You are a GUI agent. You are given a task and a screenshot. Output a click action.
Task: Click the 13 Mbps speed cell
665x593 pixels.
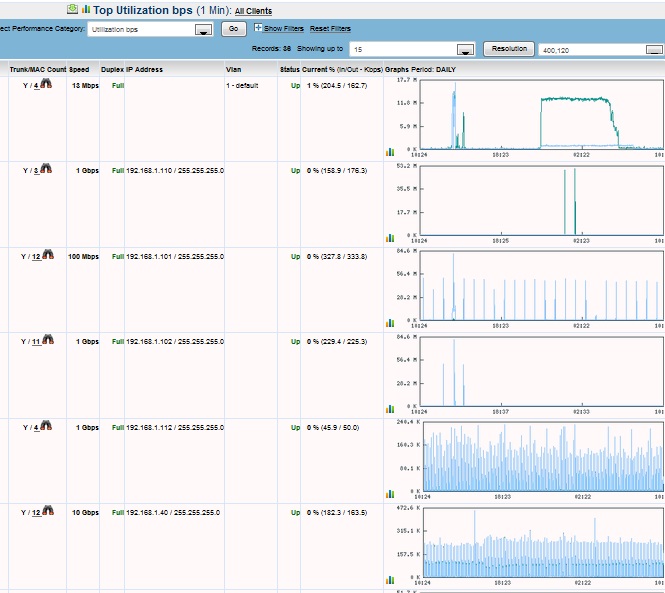[x=85, y=85]
